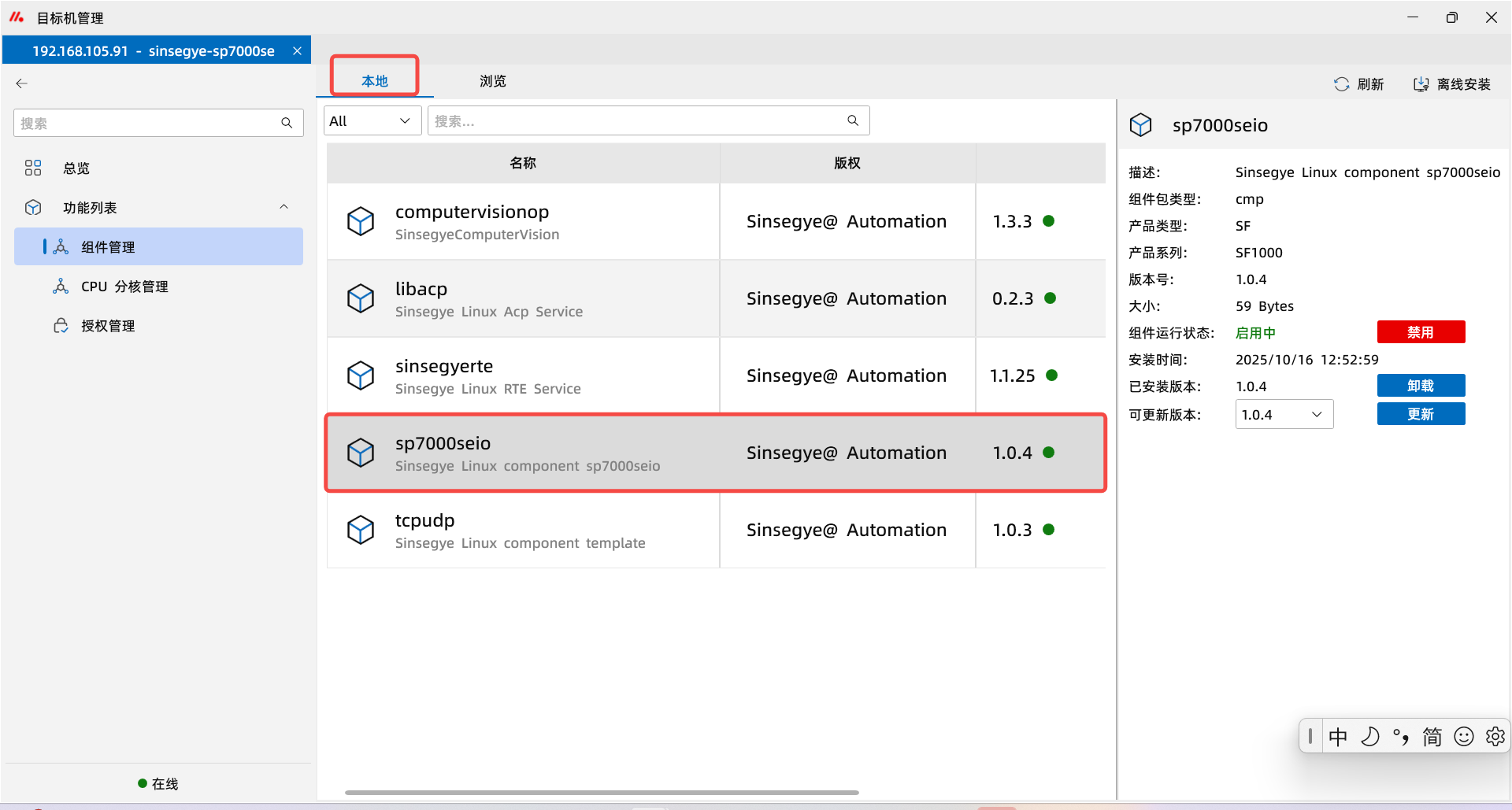
Task: Open CPU 分核管理 in the sidebar
Action: click(x=124, y=287)
